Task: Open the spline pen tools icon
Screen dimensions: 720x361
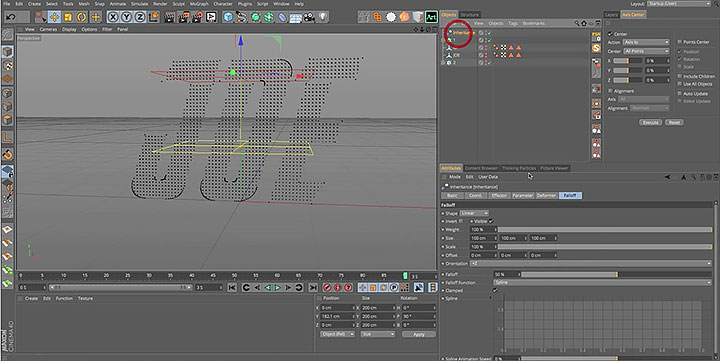Action: click(242, 17)
